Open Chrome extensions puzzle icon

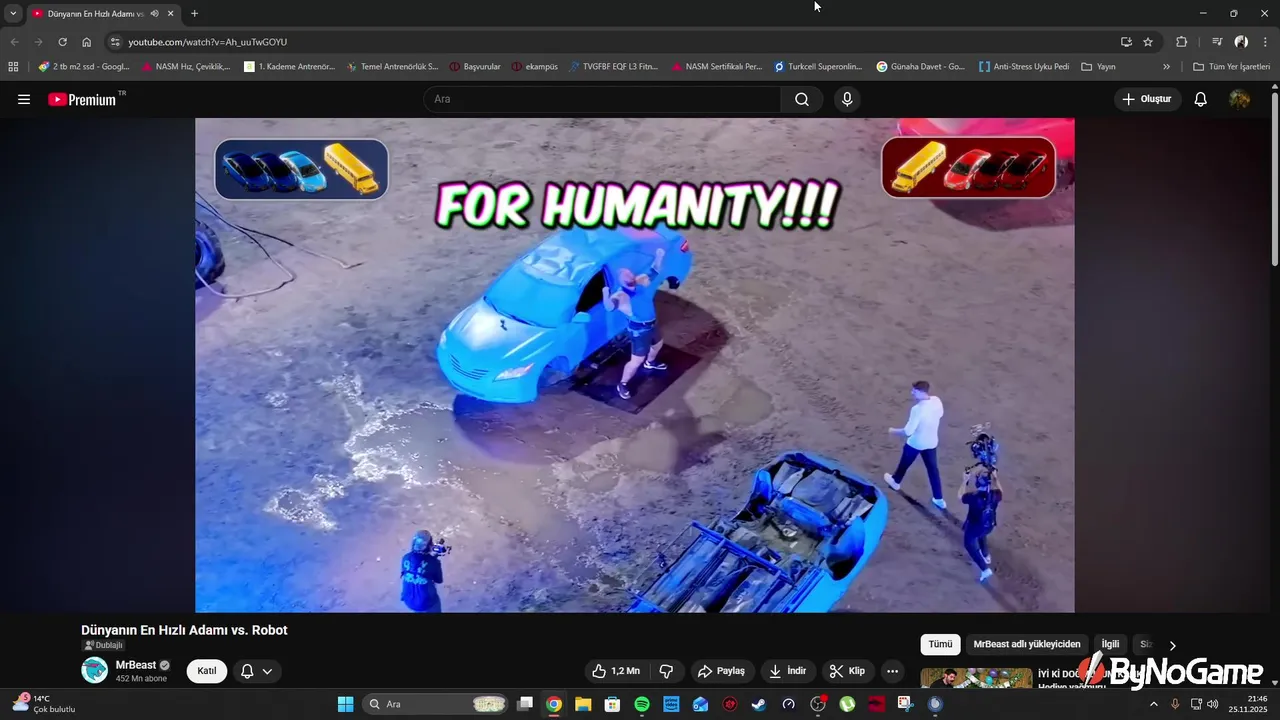(x=1182, y=42)
